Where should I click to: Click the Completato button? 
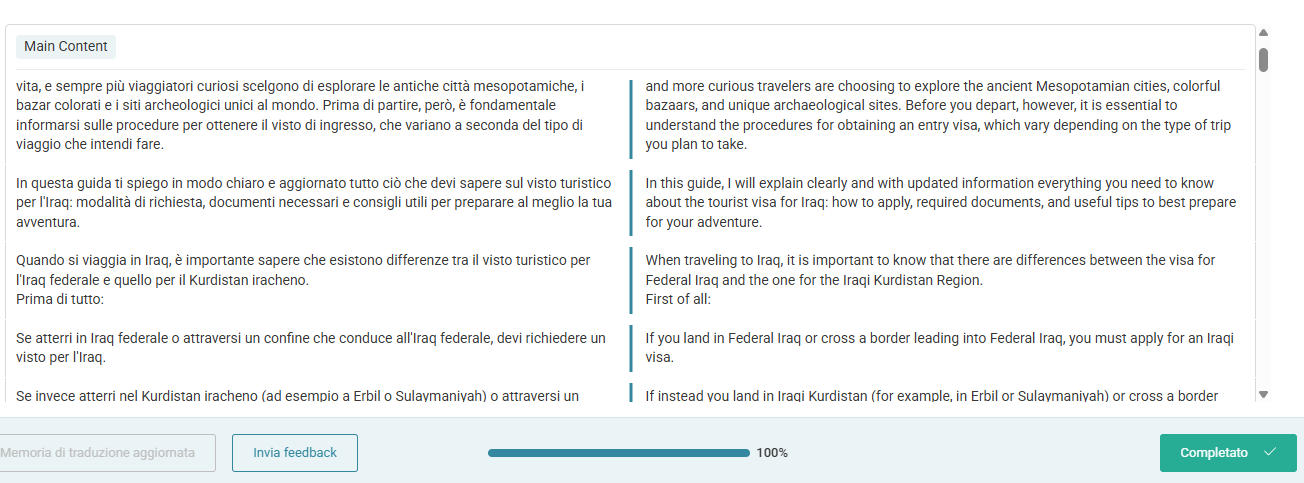(1228, 453)
